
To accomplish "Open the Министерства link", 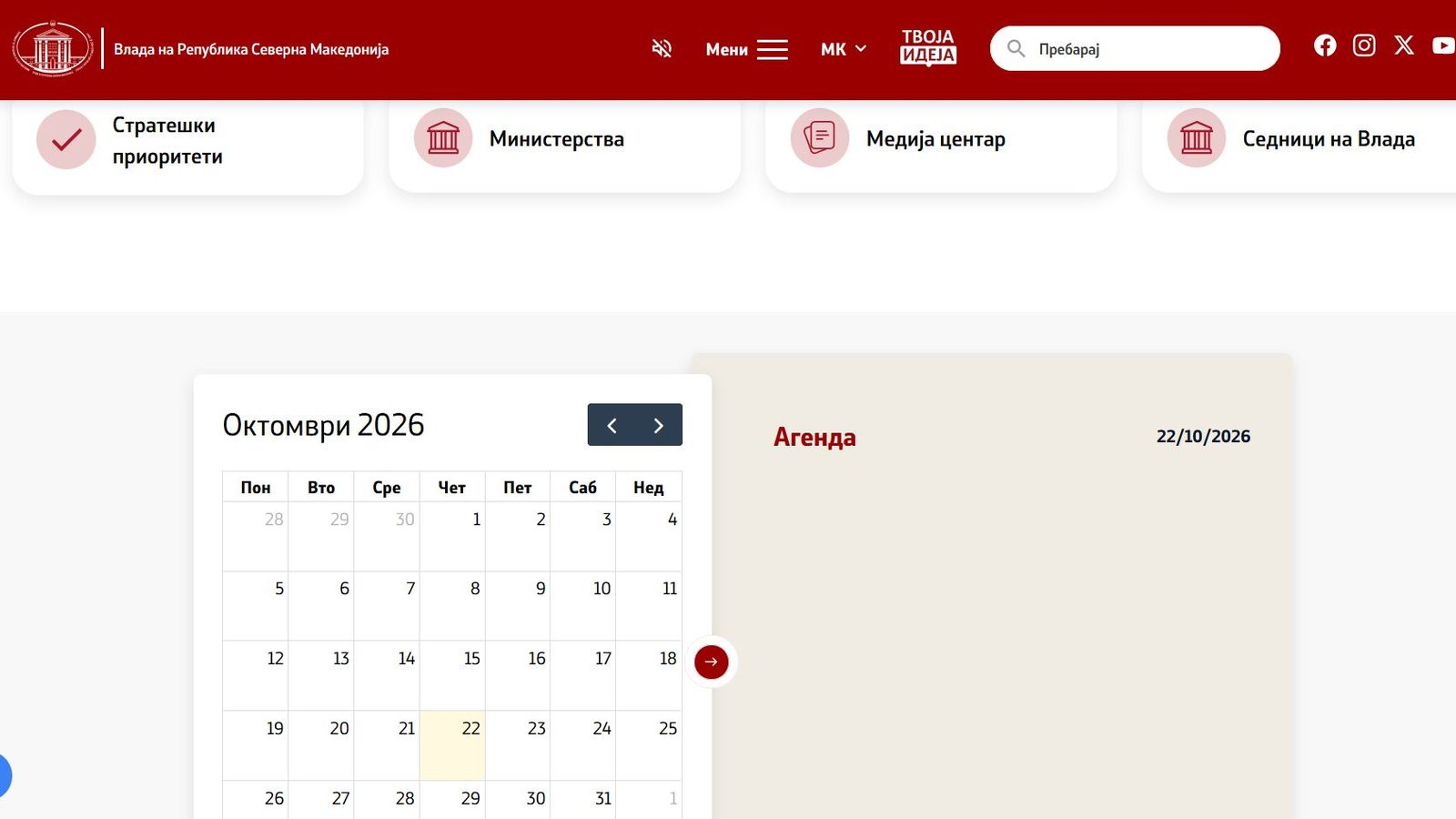I will 557,139.
